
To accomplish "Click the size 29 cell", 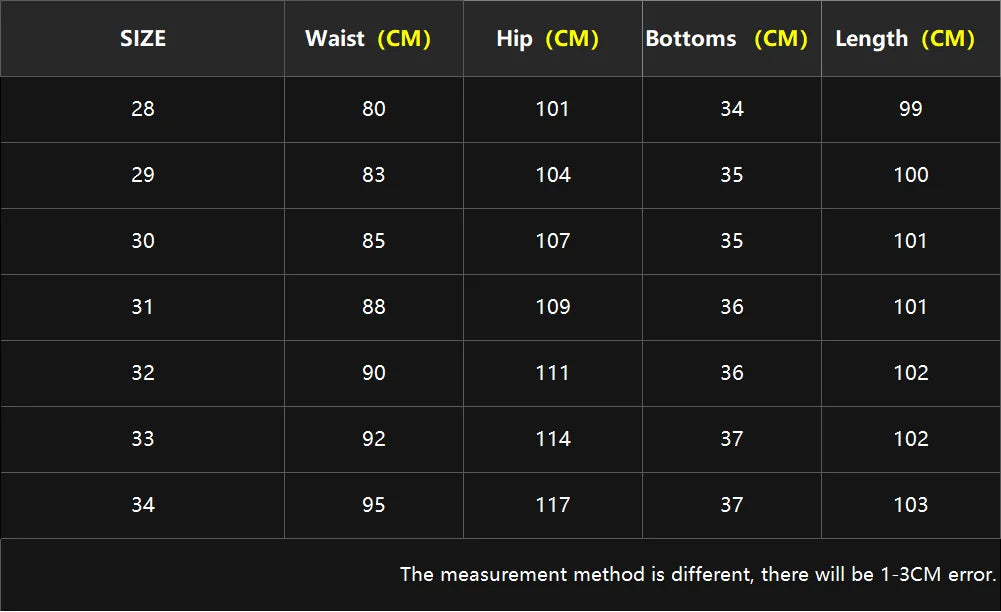I will coord(143,174).
